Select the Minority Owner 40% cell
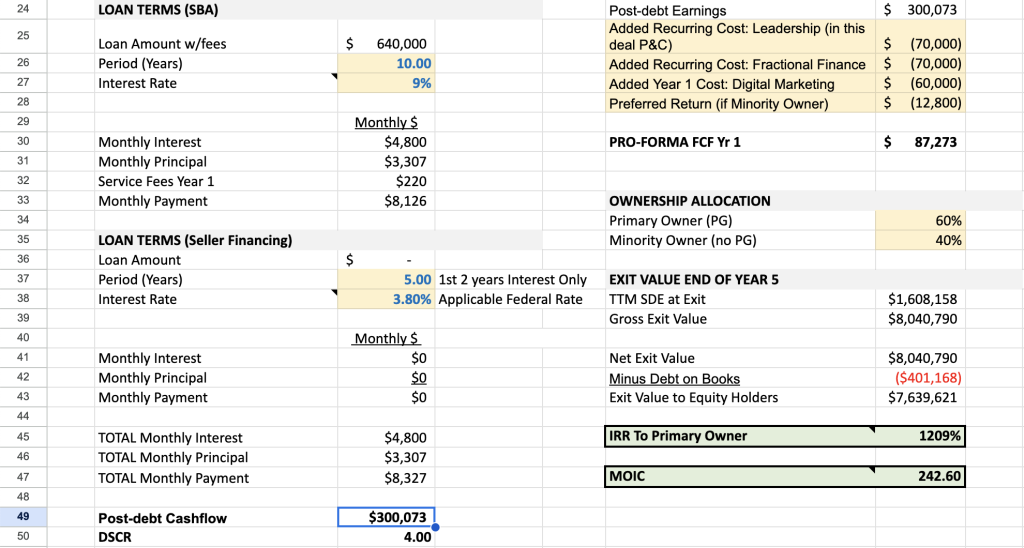The image size is (1024, 548). click(x=920, y=240)
